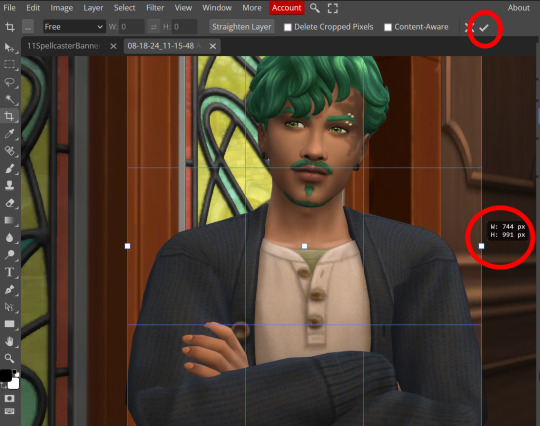
Task: Swap crop width and height values
Action: coord(154,27)
